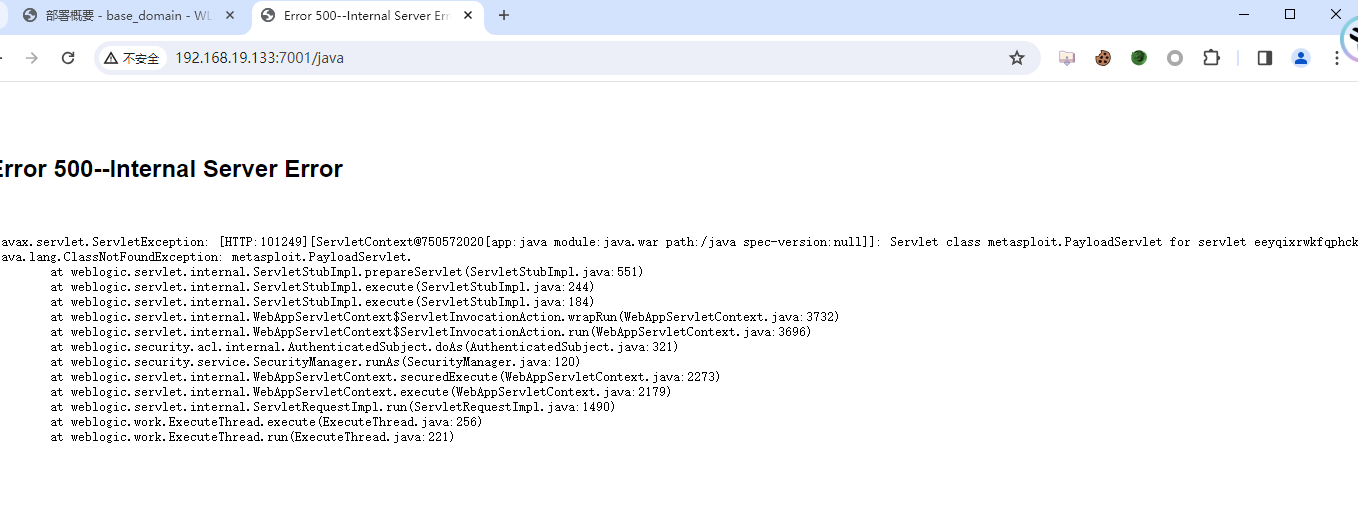Click the ServletRequestImpl.run stack line
The height and width of the screenshot is (522, 1358).
pyautogui.click(x=333, y=407)
